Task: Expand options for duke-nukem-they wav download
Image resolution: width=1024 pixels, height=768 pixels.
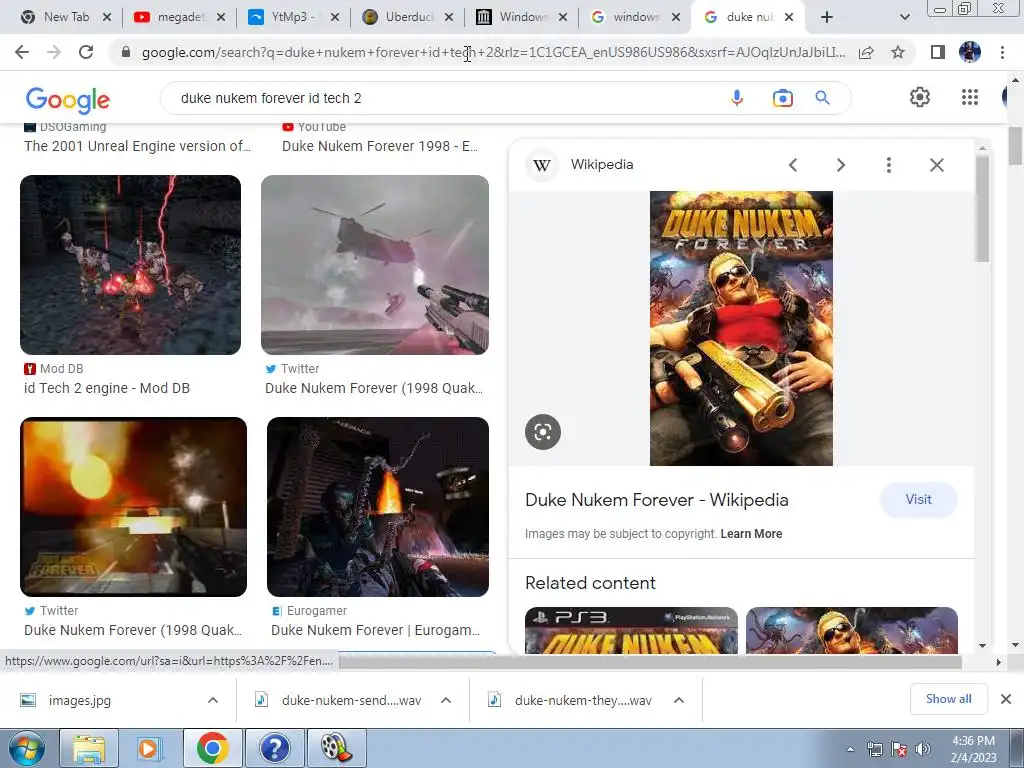Action: (679, 700)
